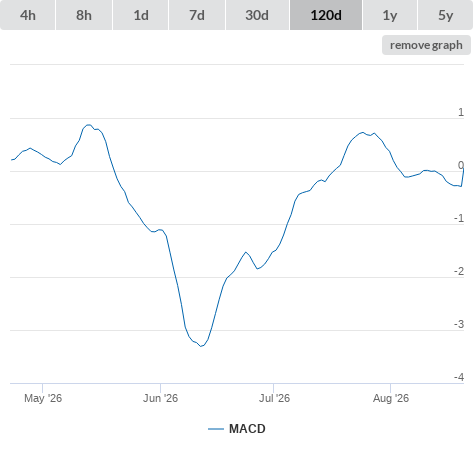474x455 pixels.
Task: Open the 5y time range
Action: click(445, 15)
